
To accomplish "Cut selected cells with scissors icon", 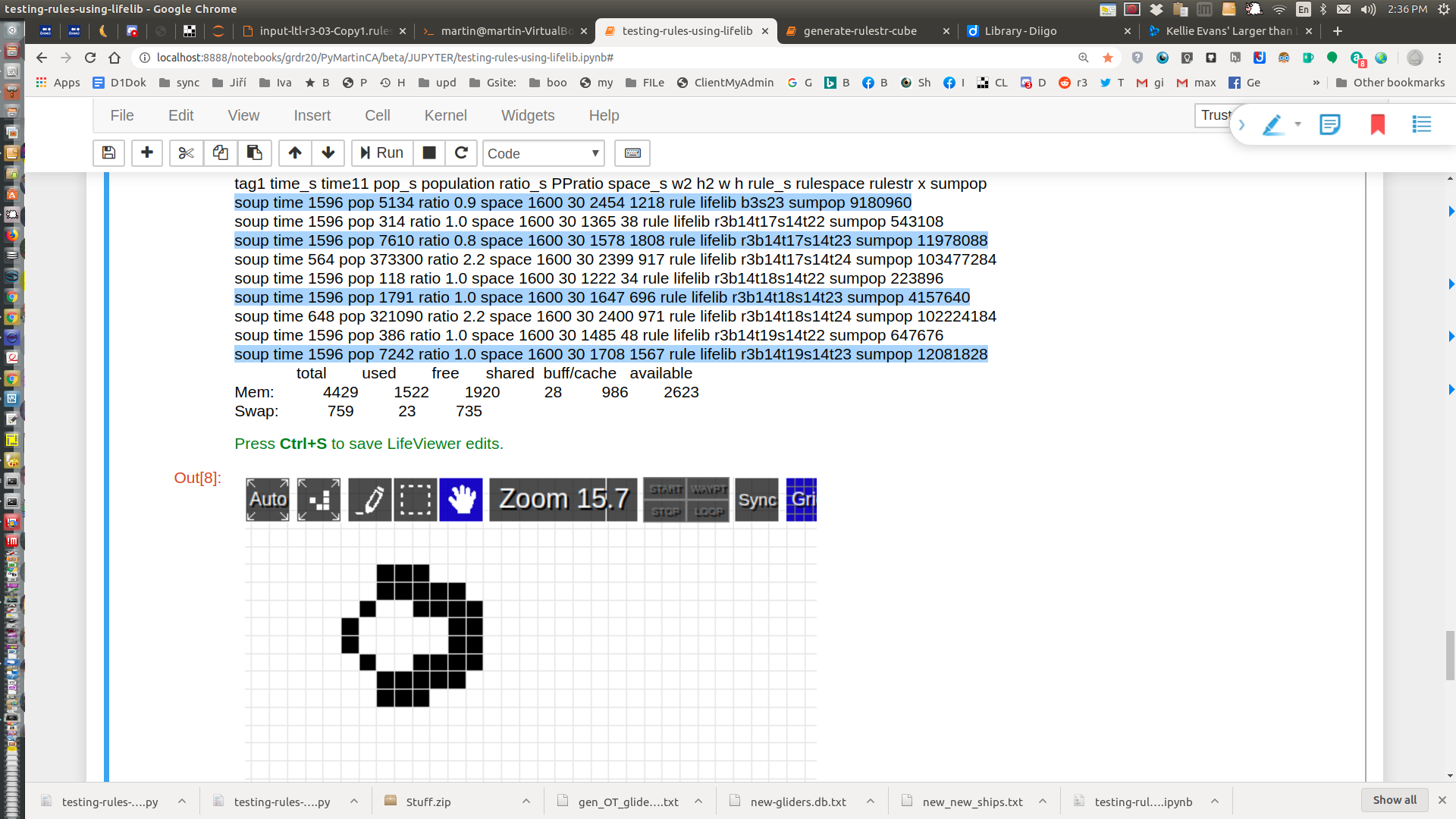I will [x=186, y=153].
